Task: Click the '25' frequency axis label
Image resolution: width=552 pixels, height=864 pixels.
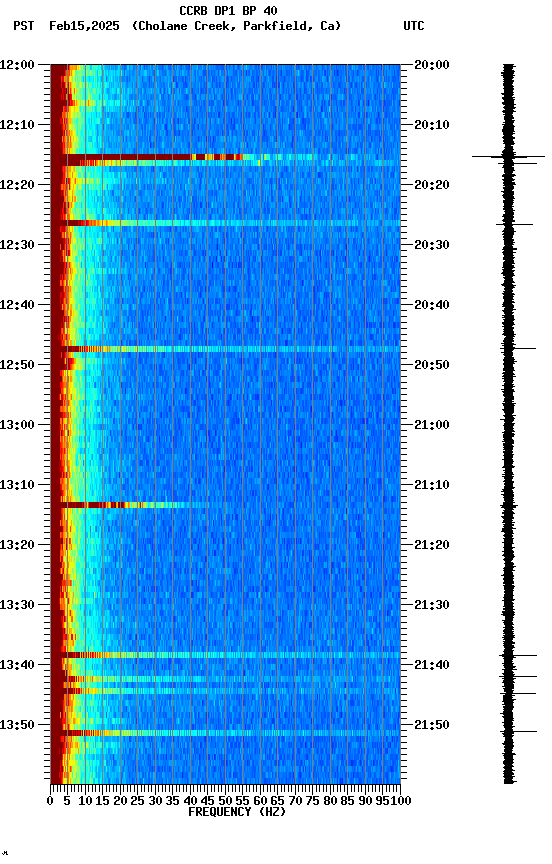Action: click(x=138, y=802)
